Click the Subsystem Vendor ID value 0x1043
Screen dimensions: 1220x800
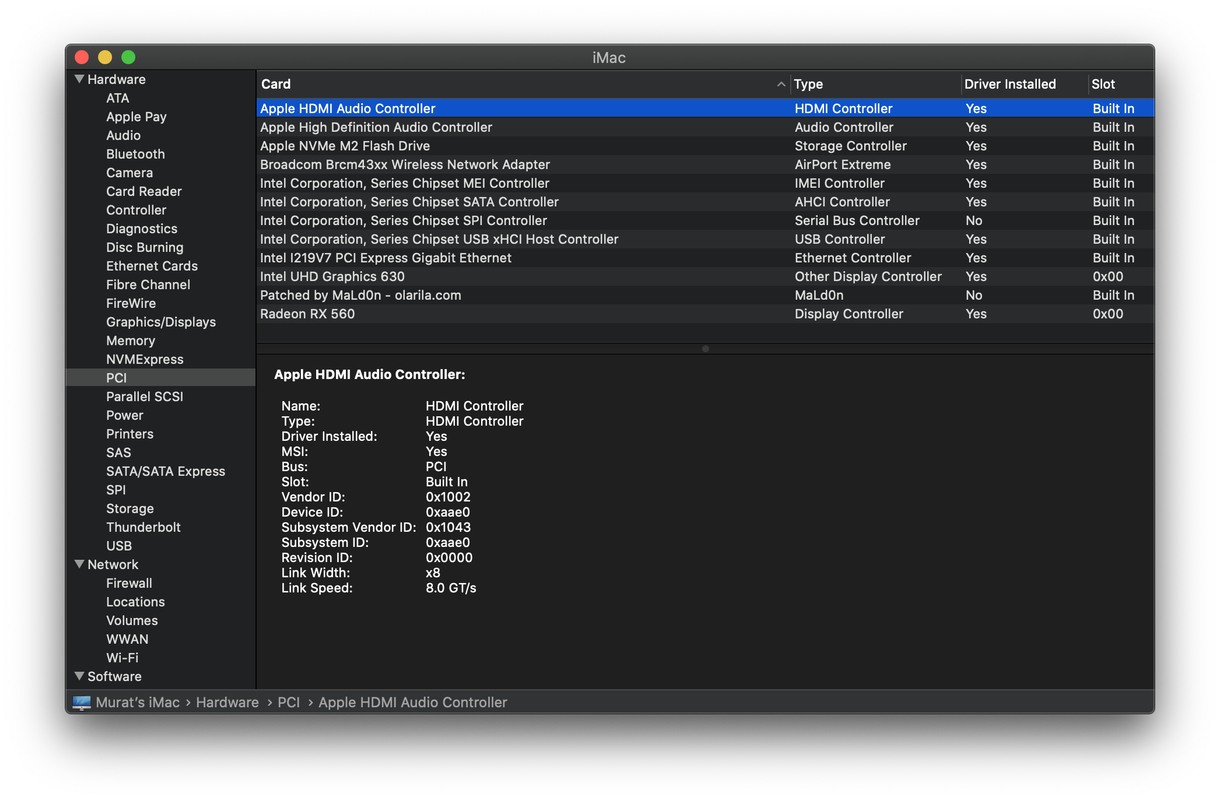pyautogui.click(x=448, y=527)
